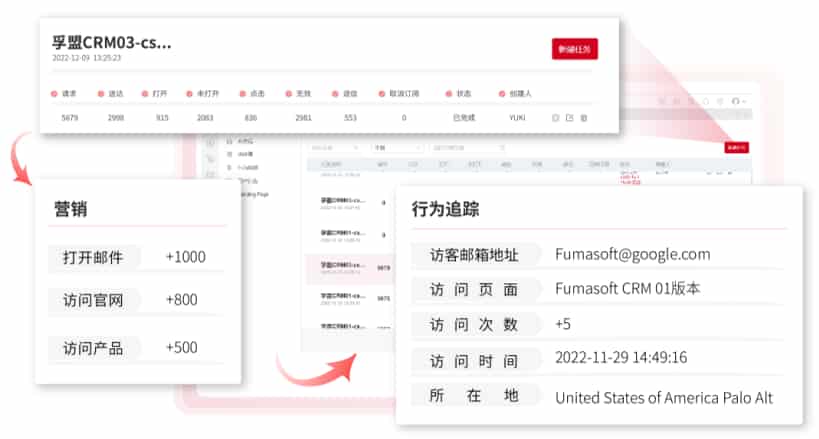The width and height of the screenshot is (819, 439).
Task: Click Fumasoft CRM 01版本 visited page
Action: click(x=627, y=289)
